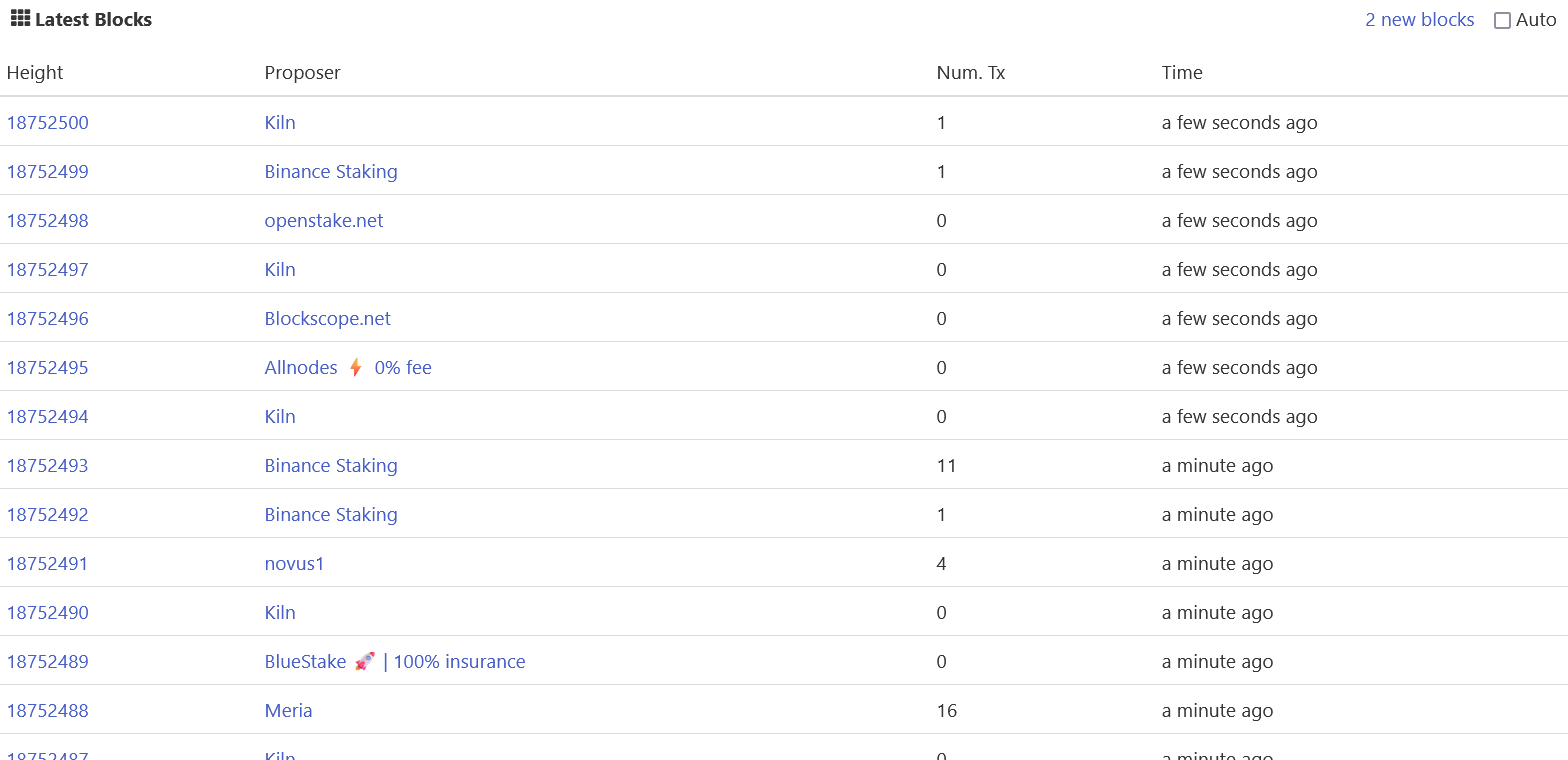Open Kiln proposer for block 18752490

point(280,613)
